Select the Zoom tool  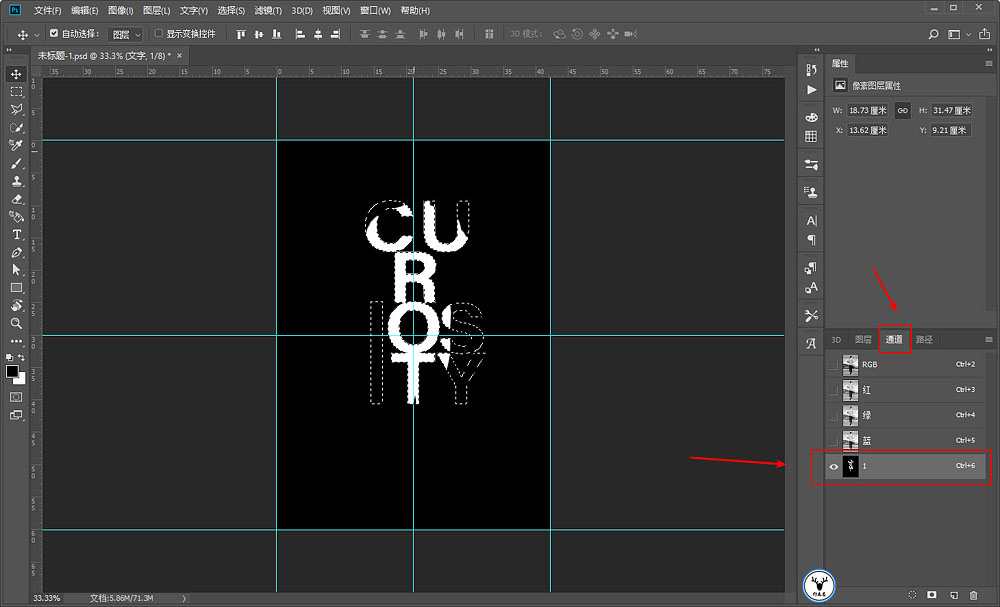click(x=17, y=323)
